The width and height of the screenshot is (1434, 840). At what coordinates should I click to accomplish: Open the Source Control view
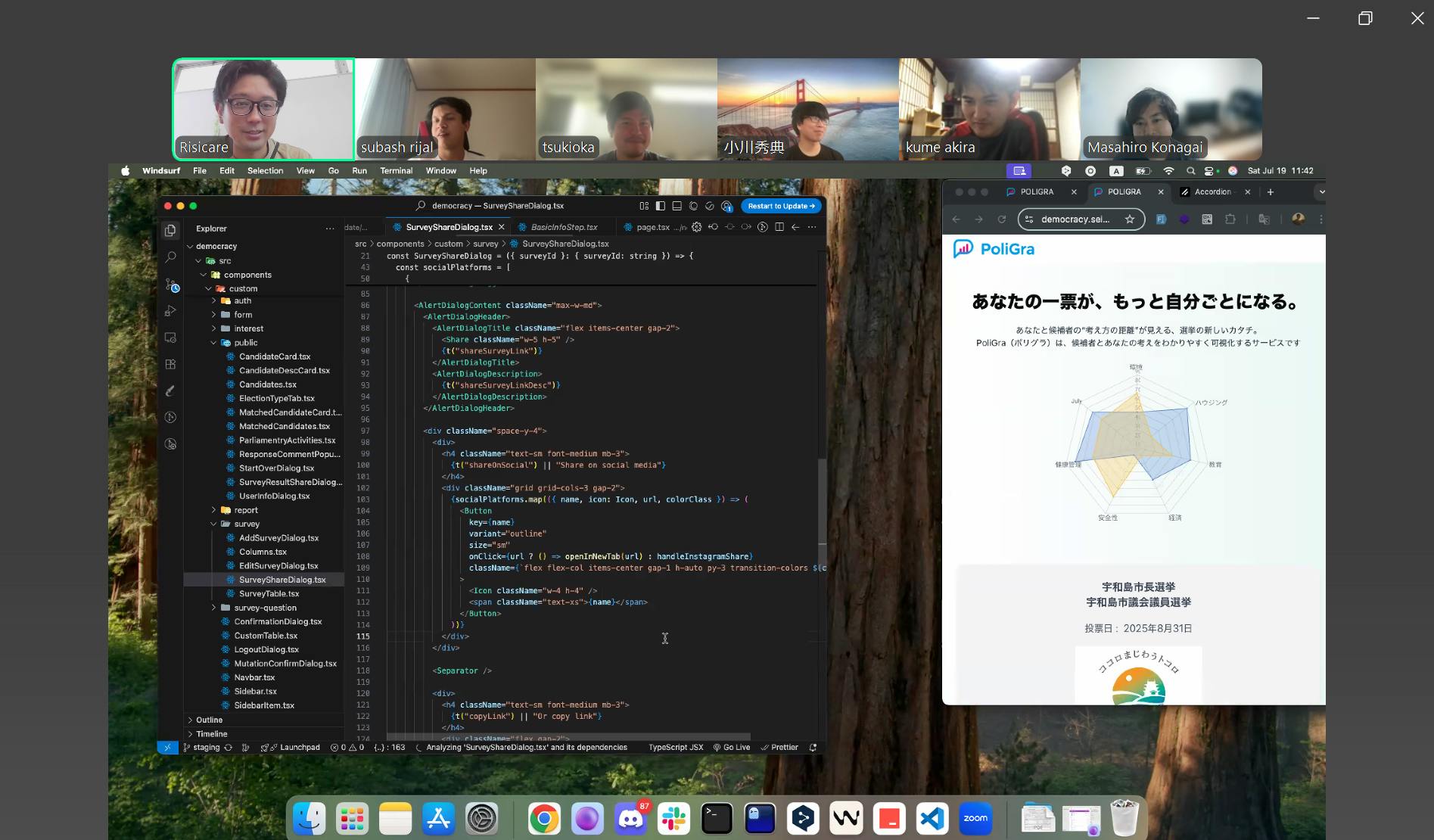click(x=171, y=285)
